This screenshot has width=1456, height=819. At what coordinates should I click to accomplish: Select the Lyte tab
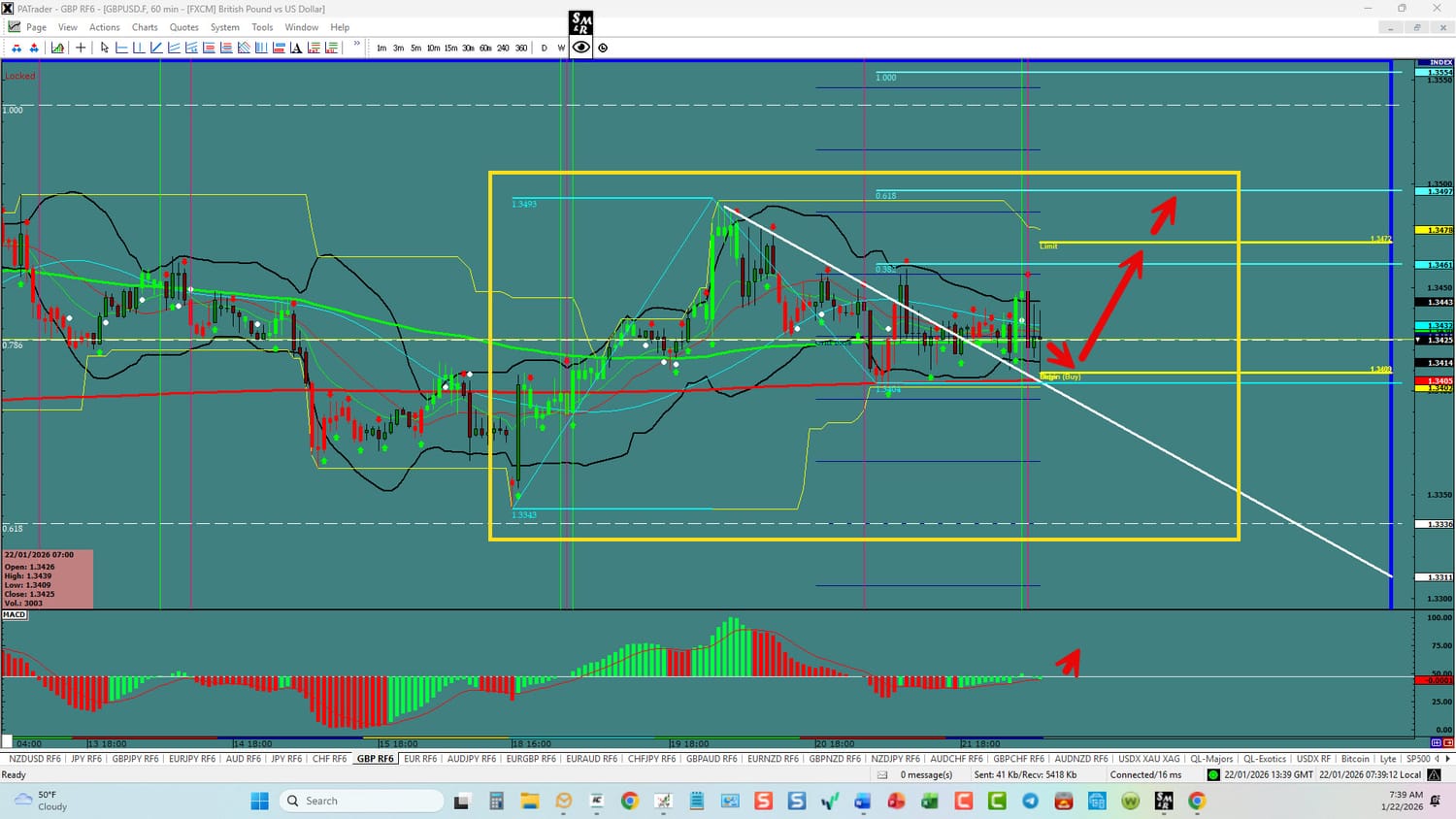point(1388,759)
